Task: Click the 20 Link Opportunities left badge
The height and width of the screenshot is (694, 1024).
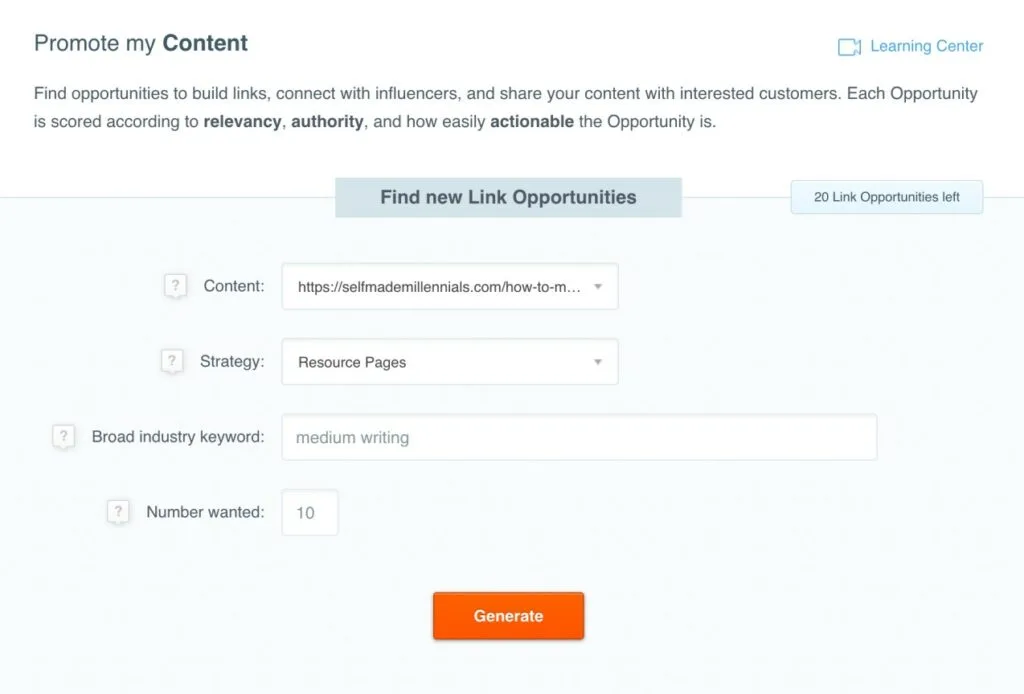Action: 886,197
